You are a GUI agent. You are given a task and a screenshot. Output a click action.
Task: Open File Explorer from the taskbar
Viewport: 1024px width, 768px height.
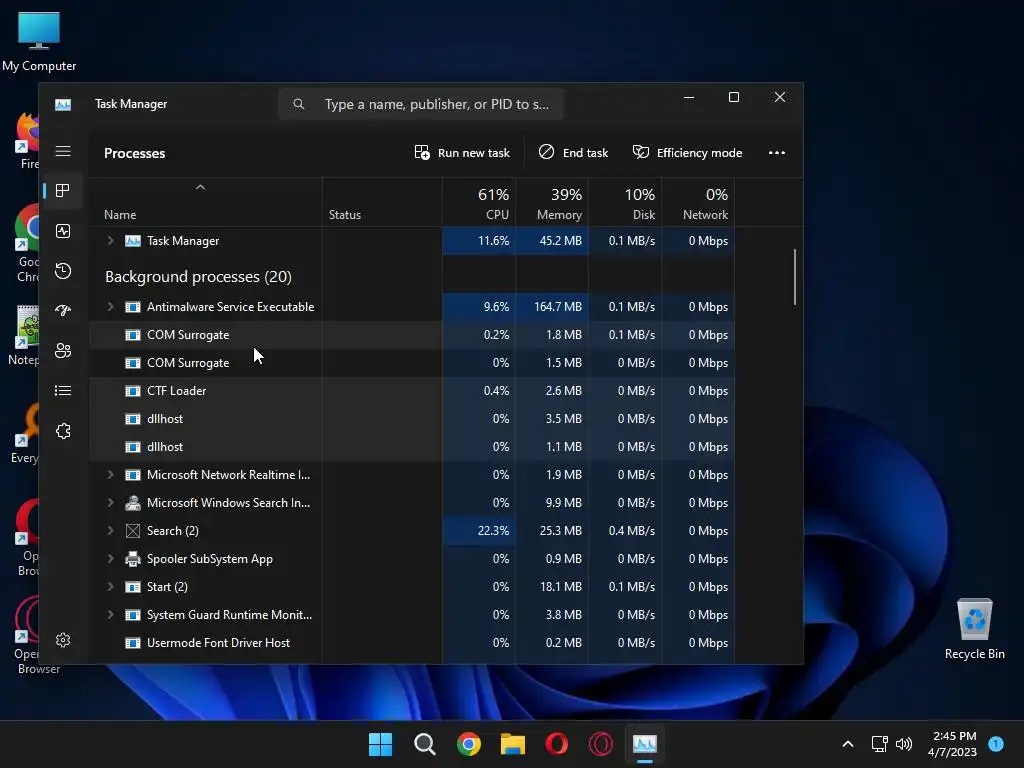tap(513, 744)
